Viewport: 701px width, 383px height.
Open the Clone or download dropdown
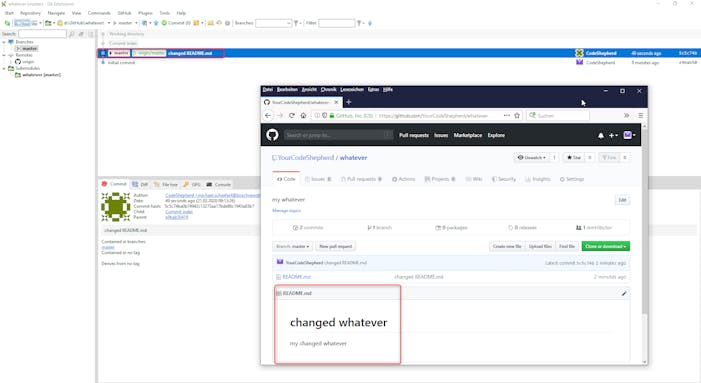point(606,247)
